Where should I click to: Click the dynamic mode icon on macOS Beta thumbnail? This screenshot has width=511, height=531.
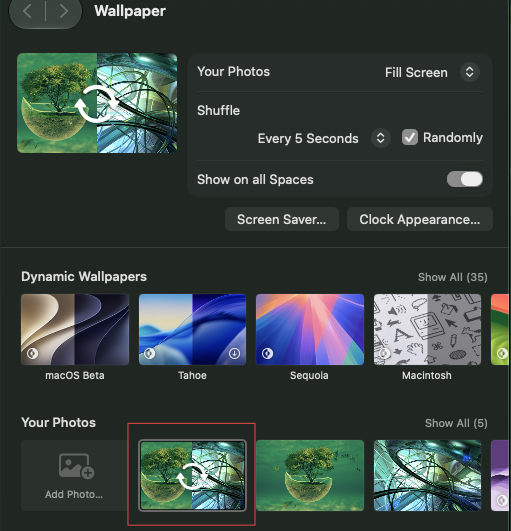33,353
